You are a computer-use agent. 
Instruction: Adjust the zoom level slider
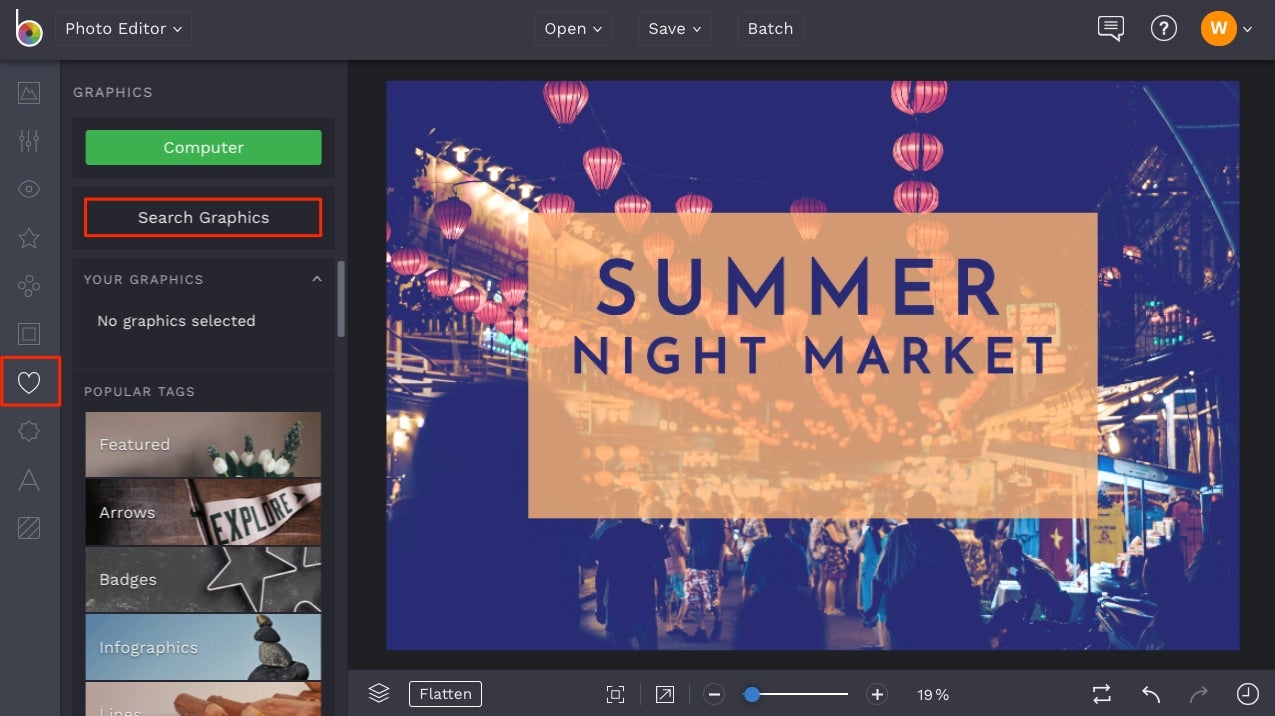click(752, 693)
